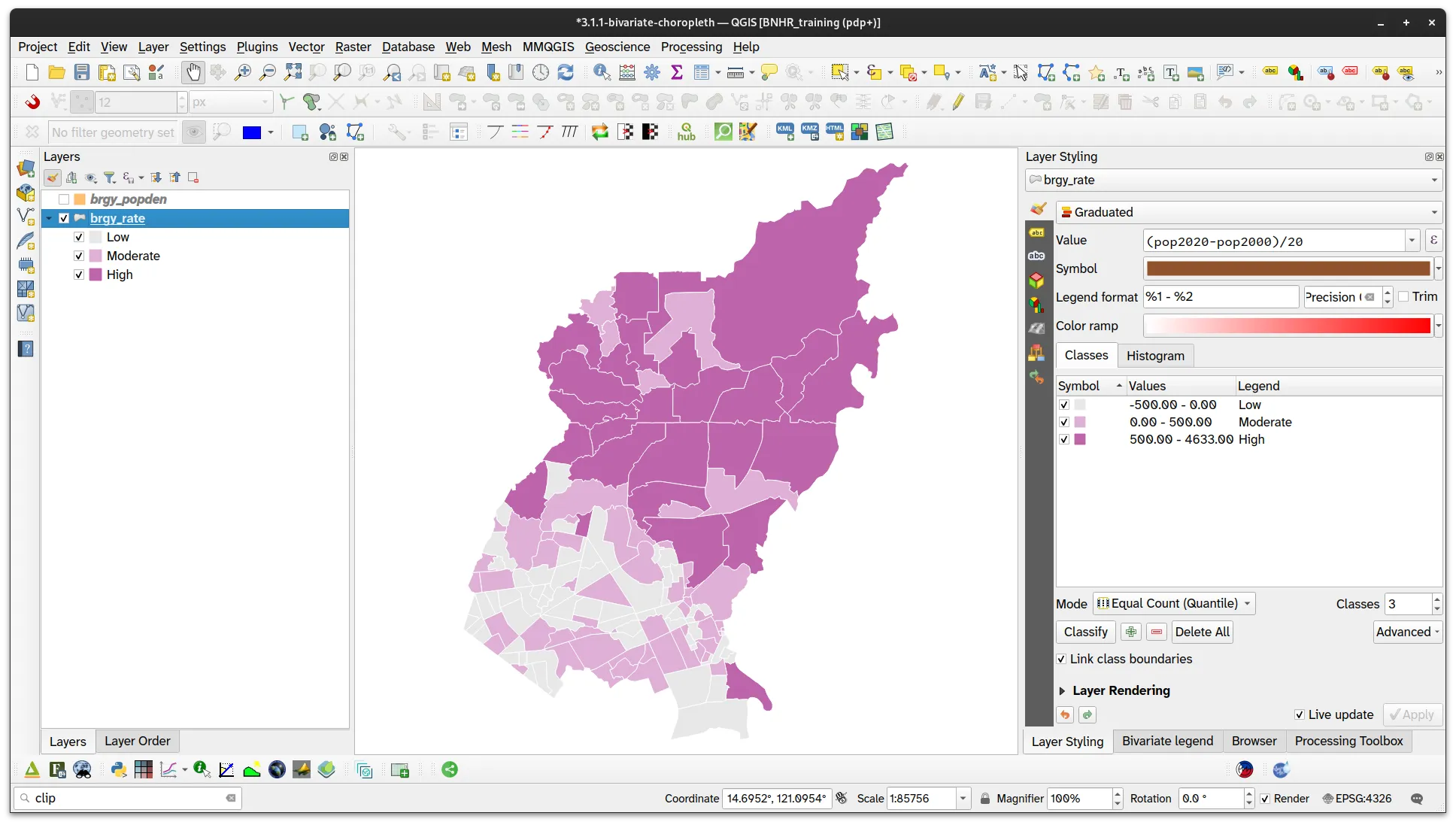Viewport: 1456px width, 825px height.
Task: Toggle editing with the pencil icon
Action: coord(957,102)
